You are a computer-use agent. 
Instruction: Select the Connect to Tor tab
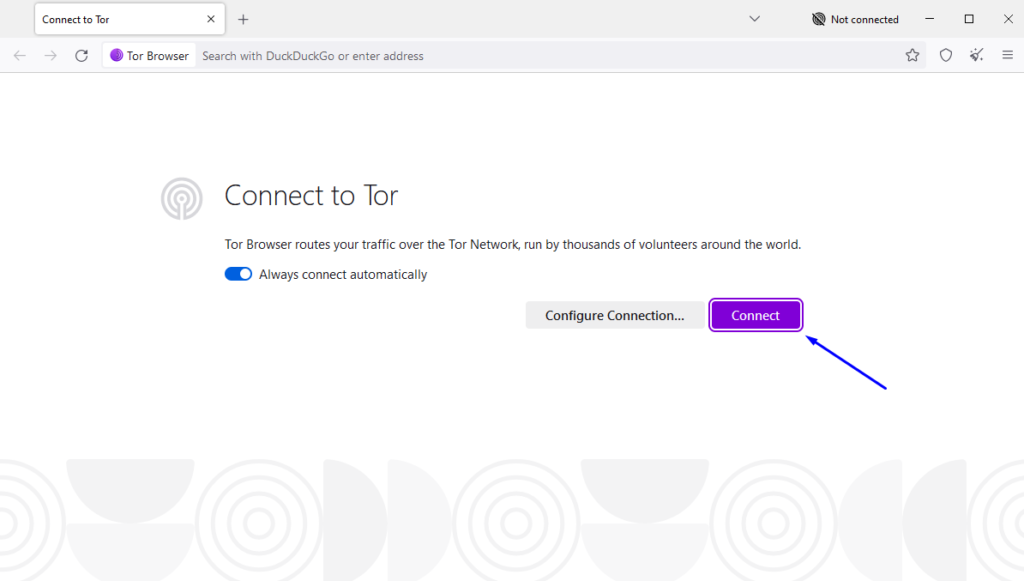pyautogui.click(x=130, y=19)
